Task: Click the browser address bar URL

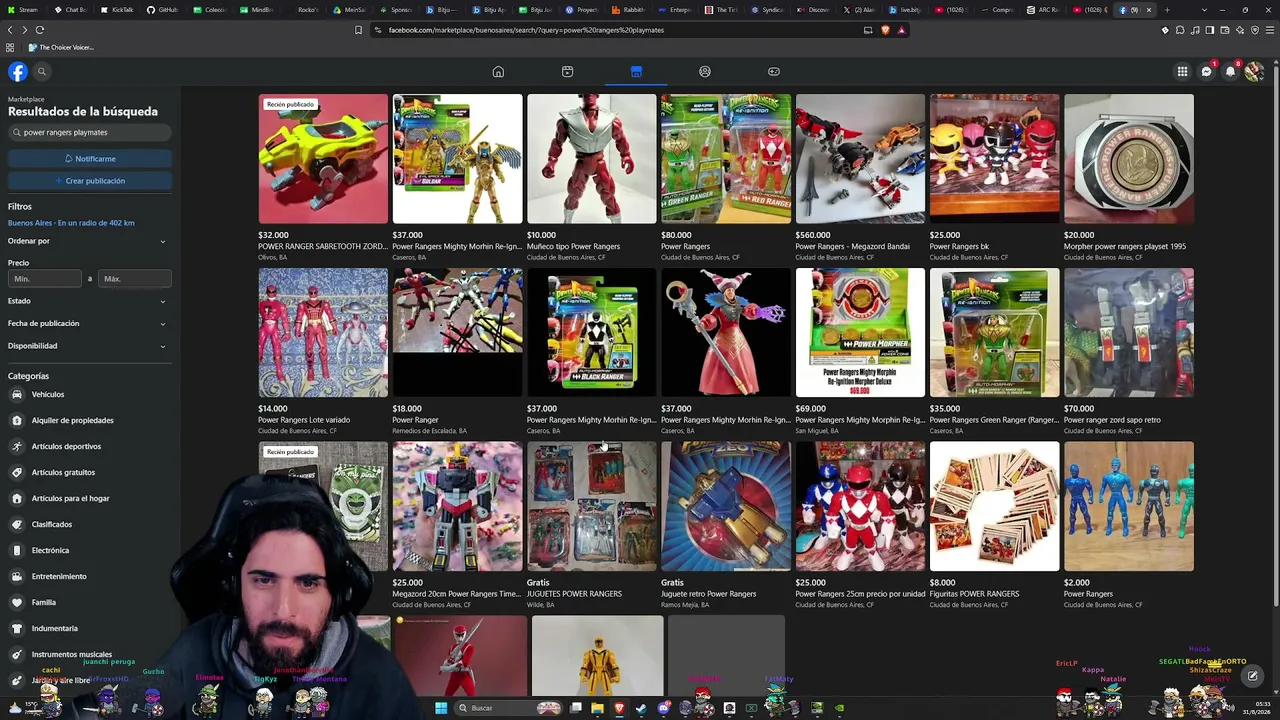Action: 526,30
